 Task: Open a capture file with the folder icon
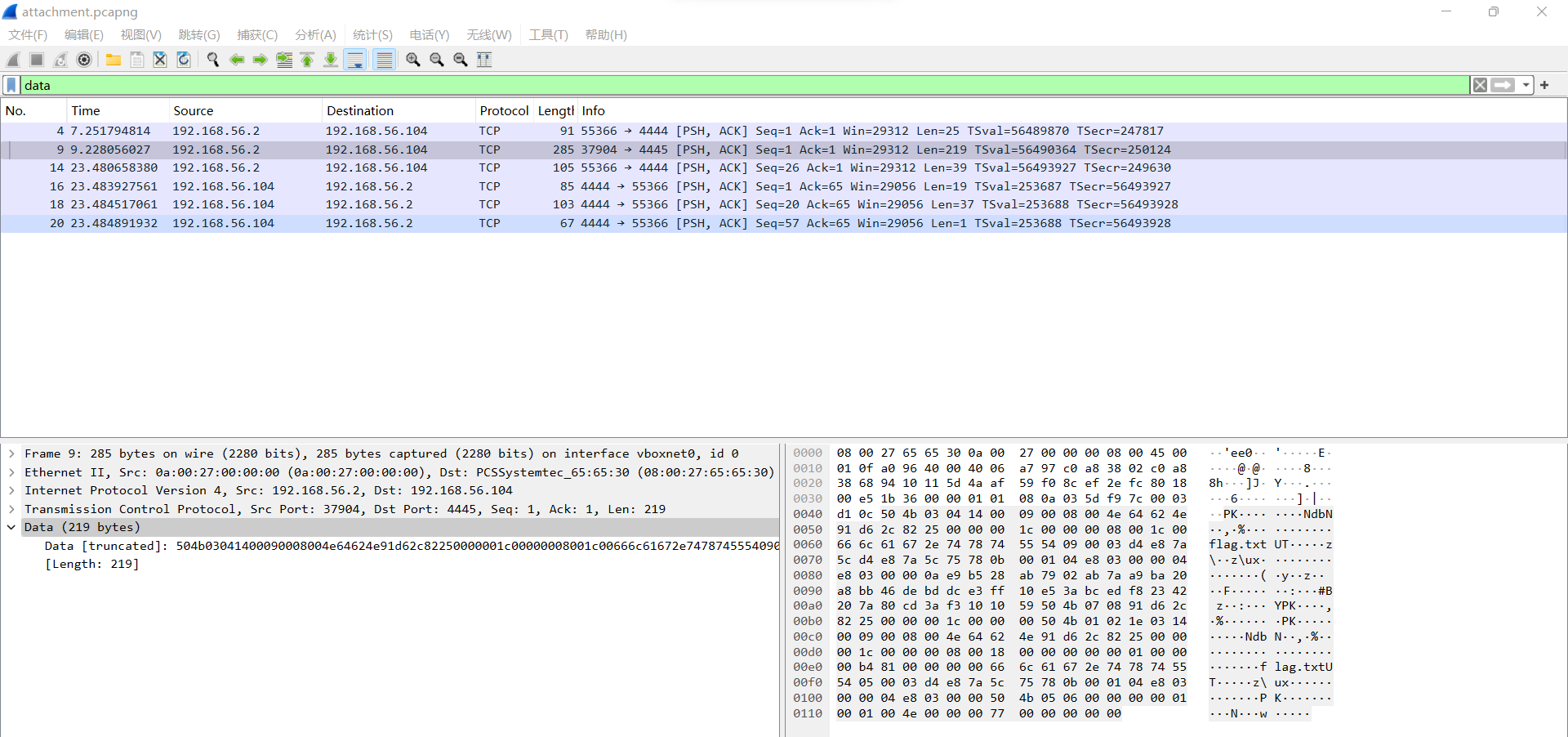114,60
